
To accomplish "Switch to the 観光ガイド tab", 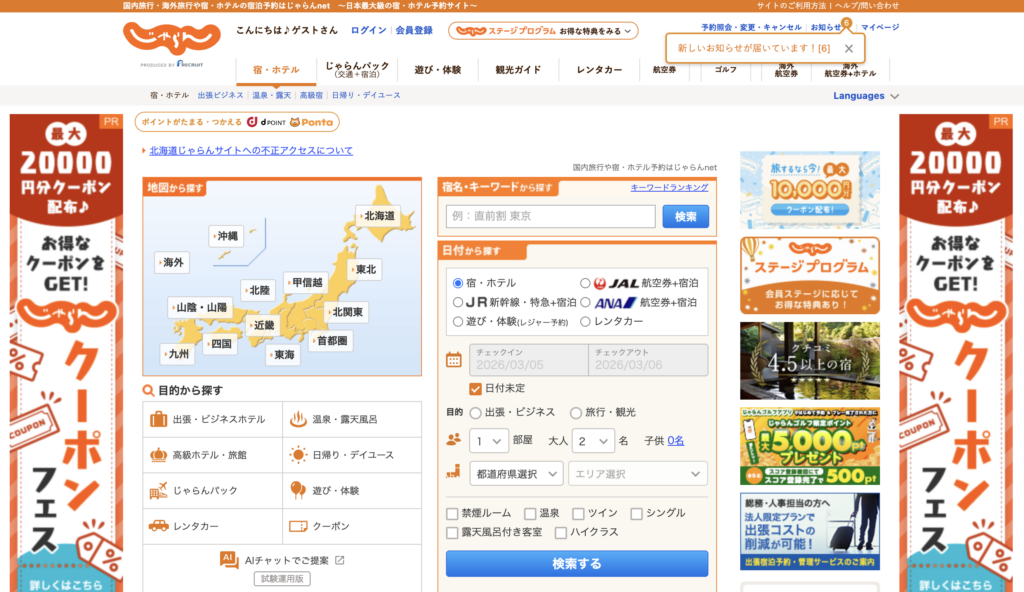I will click(518, 70).
